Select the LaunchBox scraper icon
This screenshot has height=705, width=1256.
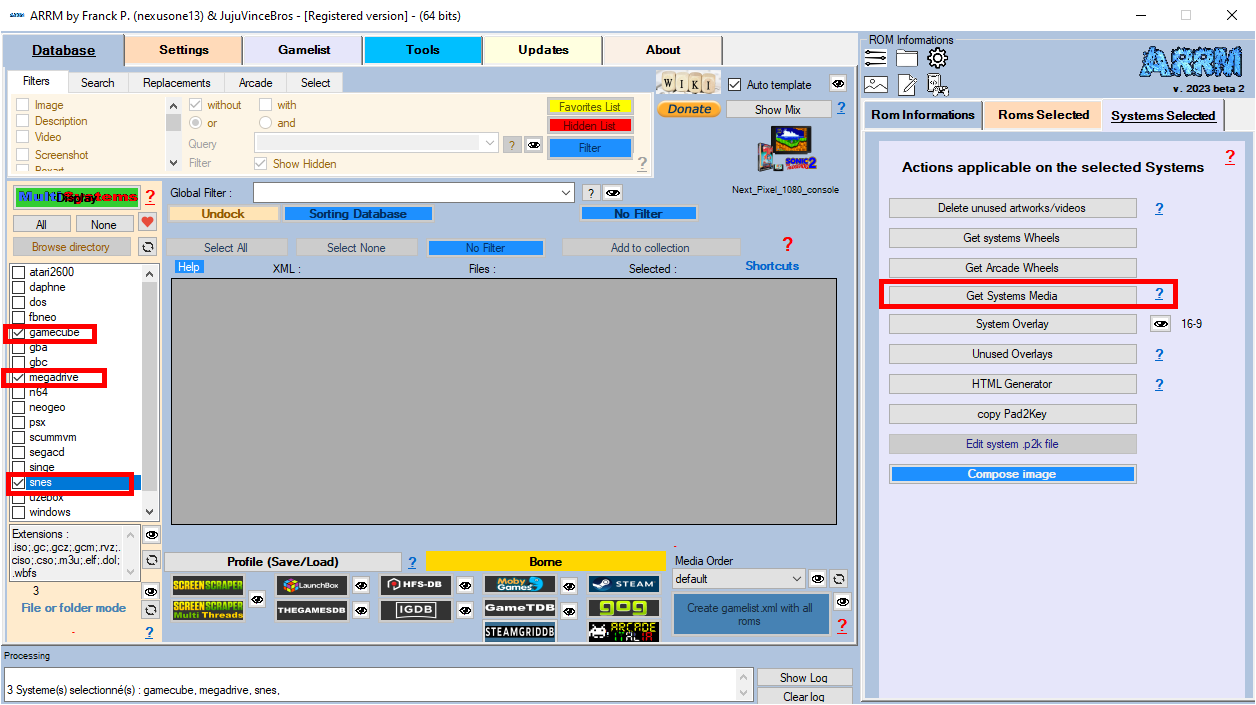pos(311,585)
